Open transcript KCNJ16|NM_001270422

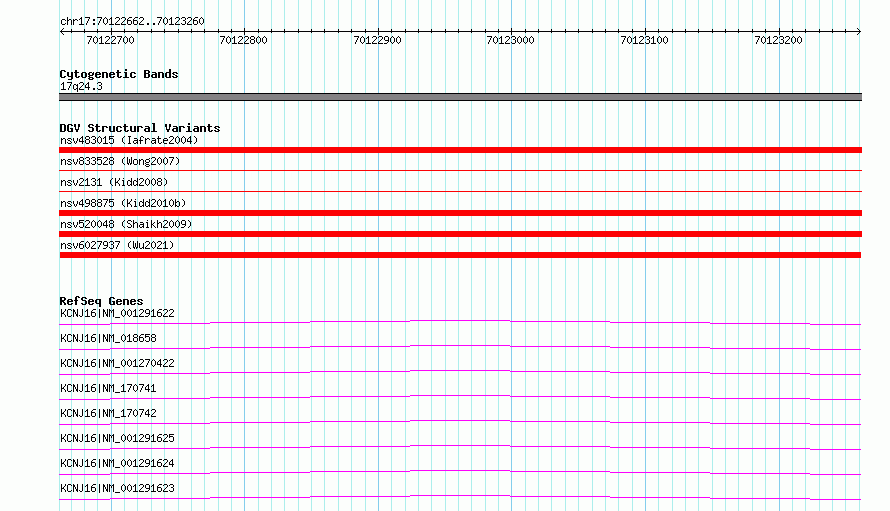pos(117,363)
